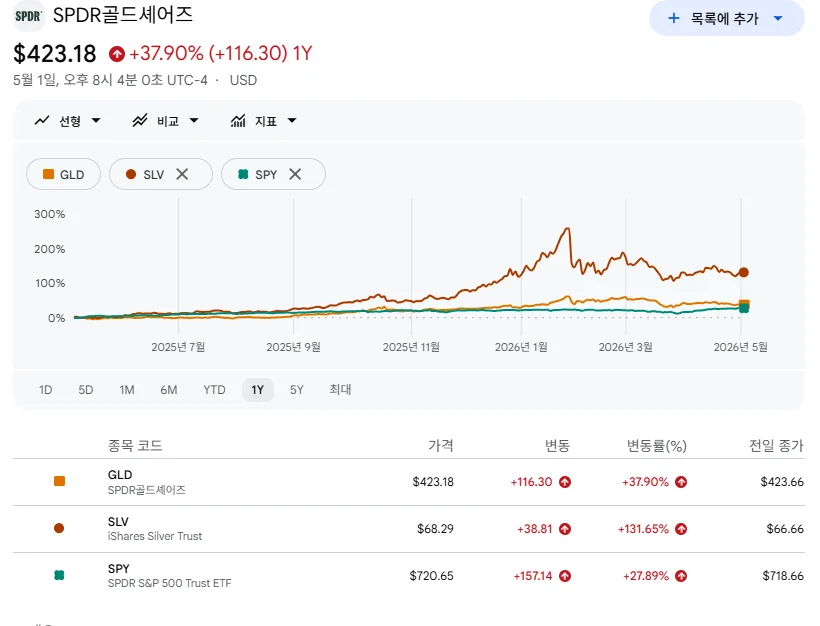Click the 목록에 추가 button label
Screen dimensions: 820x626
tap(724, 18)
